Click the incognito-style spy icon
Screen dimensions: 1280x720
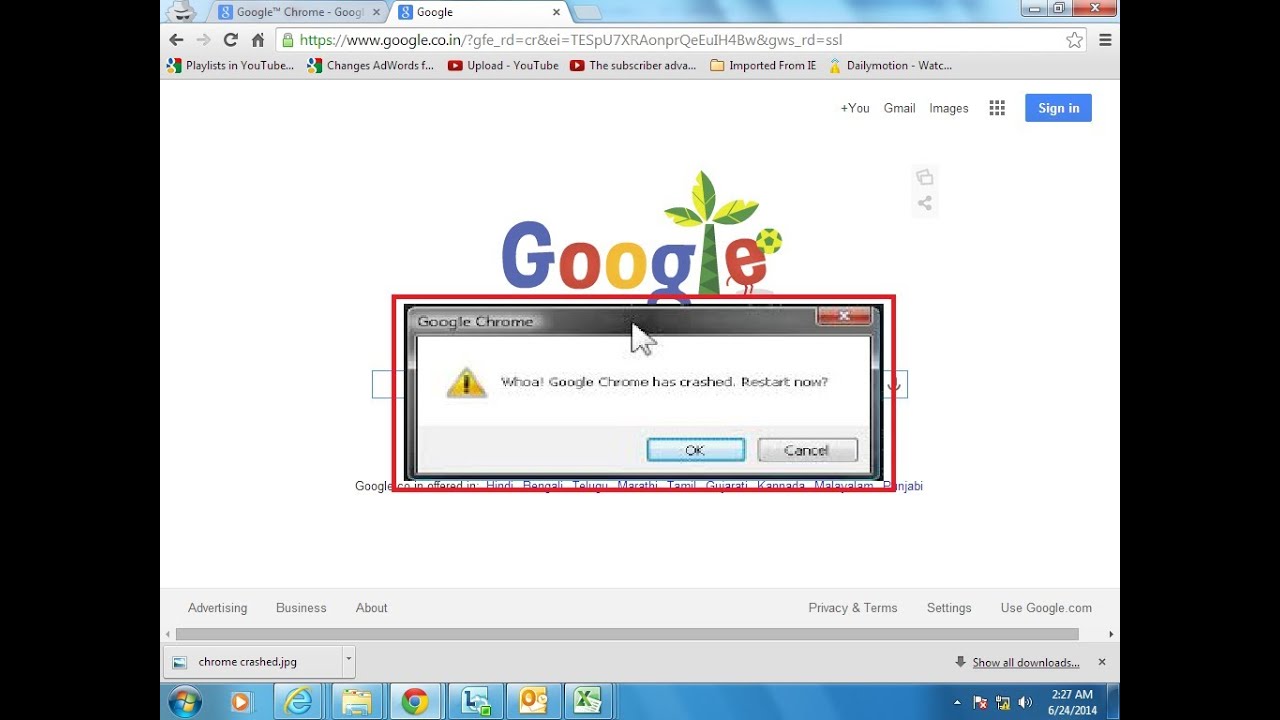[181, 11]
